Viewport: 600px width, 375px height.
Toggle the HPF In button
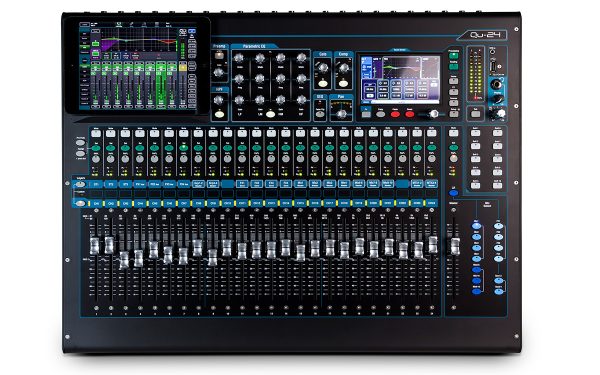coord(219,114)
